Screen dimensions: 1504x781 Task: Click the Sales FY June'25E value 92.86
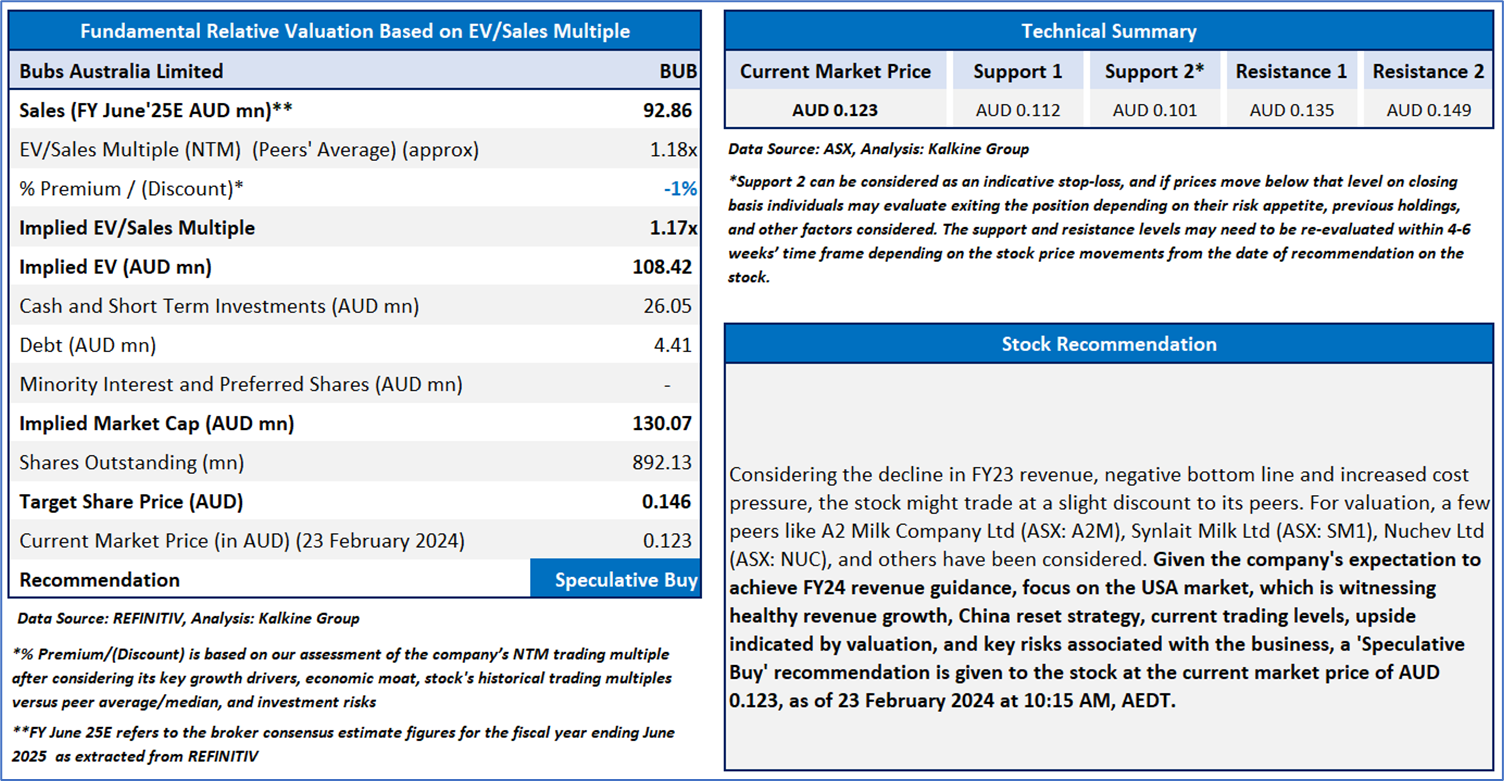point(669,110)
